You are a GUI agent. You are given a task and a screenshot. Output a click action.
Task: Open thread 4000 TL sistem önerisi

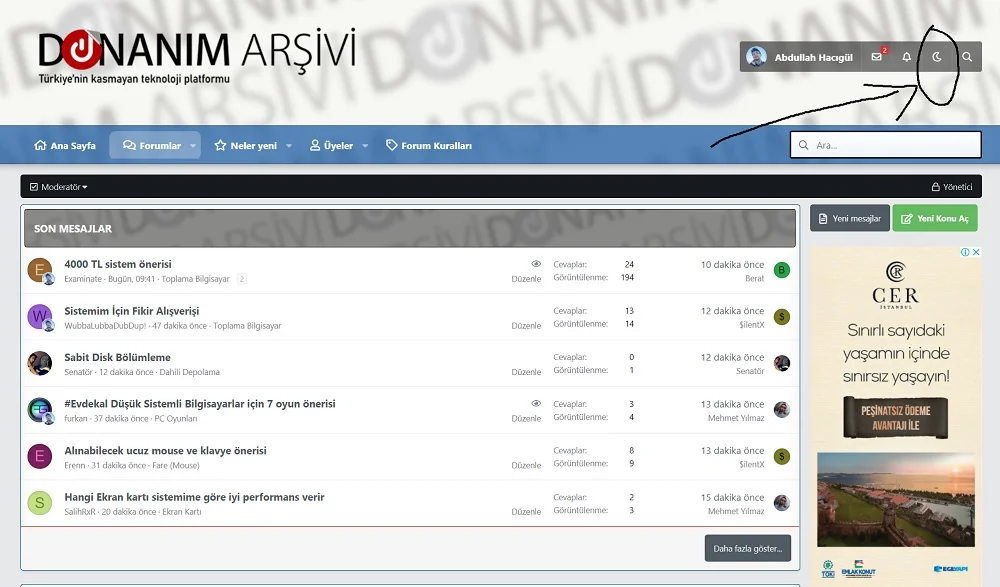coord(118,264)
